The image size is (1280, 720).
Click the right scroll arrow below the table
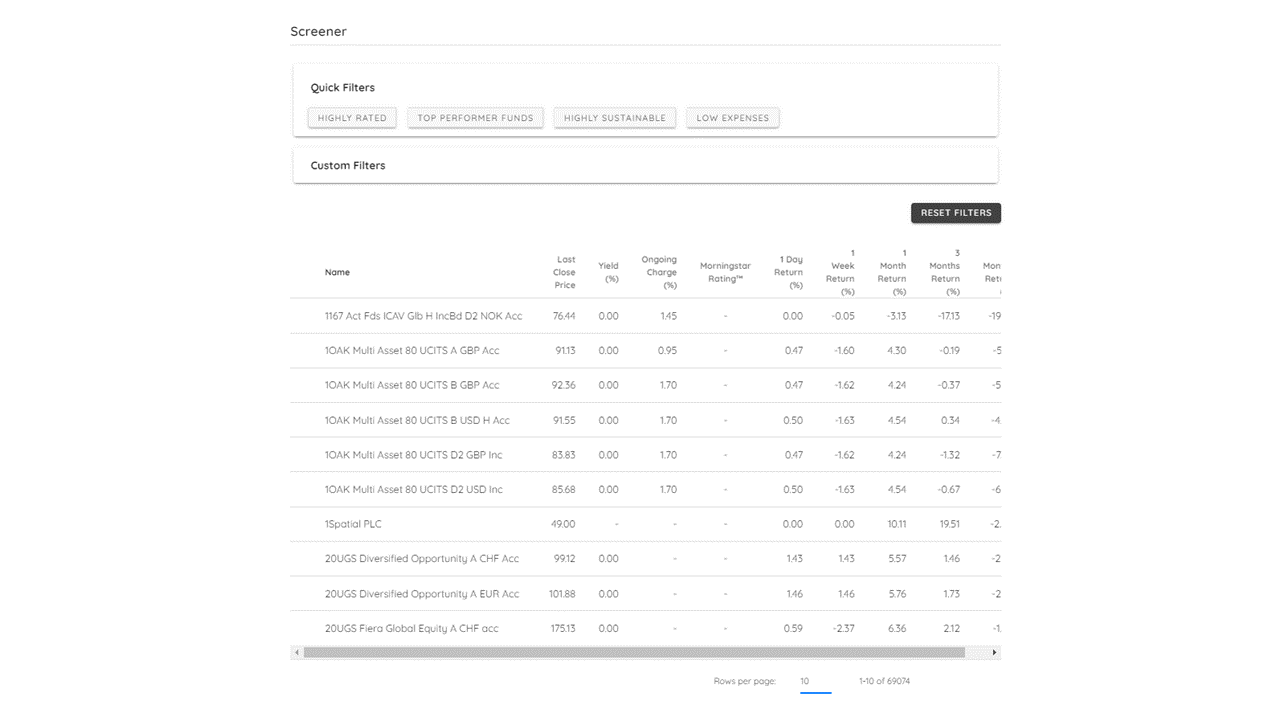[x=993, y=651]
